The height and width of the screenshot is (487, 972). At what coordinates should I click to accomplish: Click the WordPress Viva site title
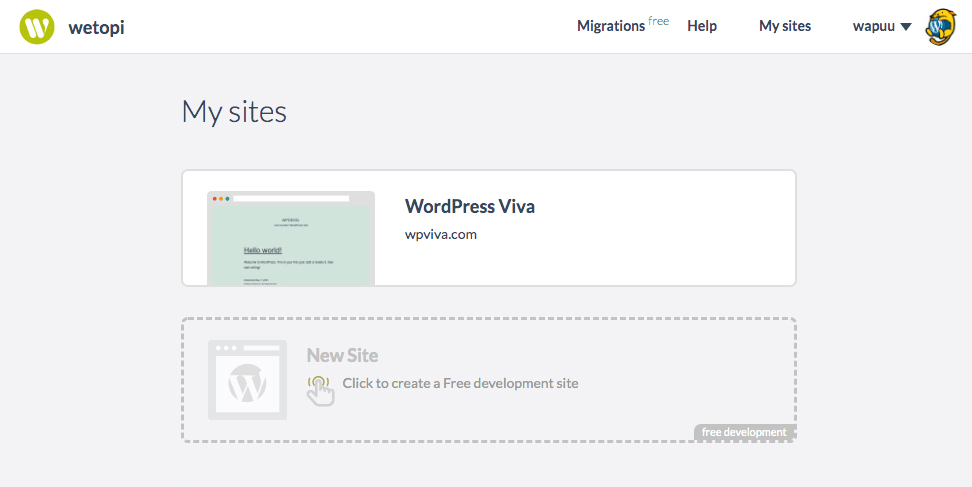point(470,206)
